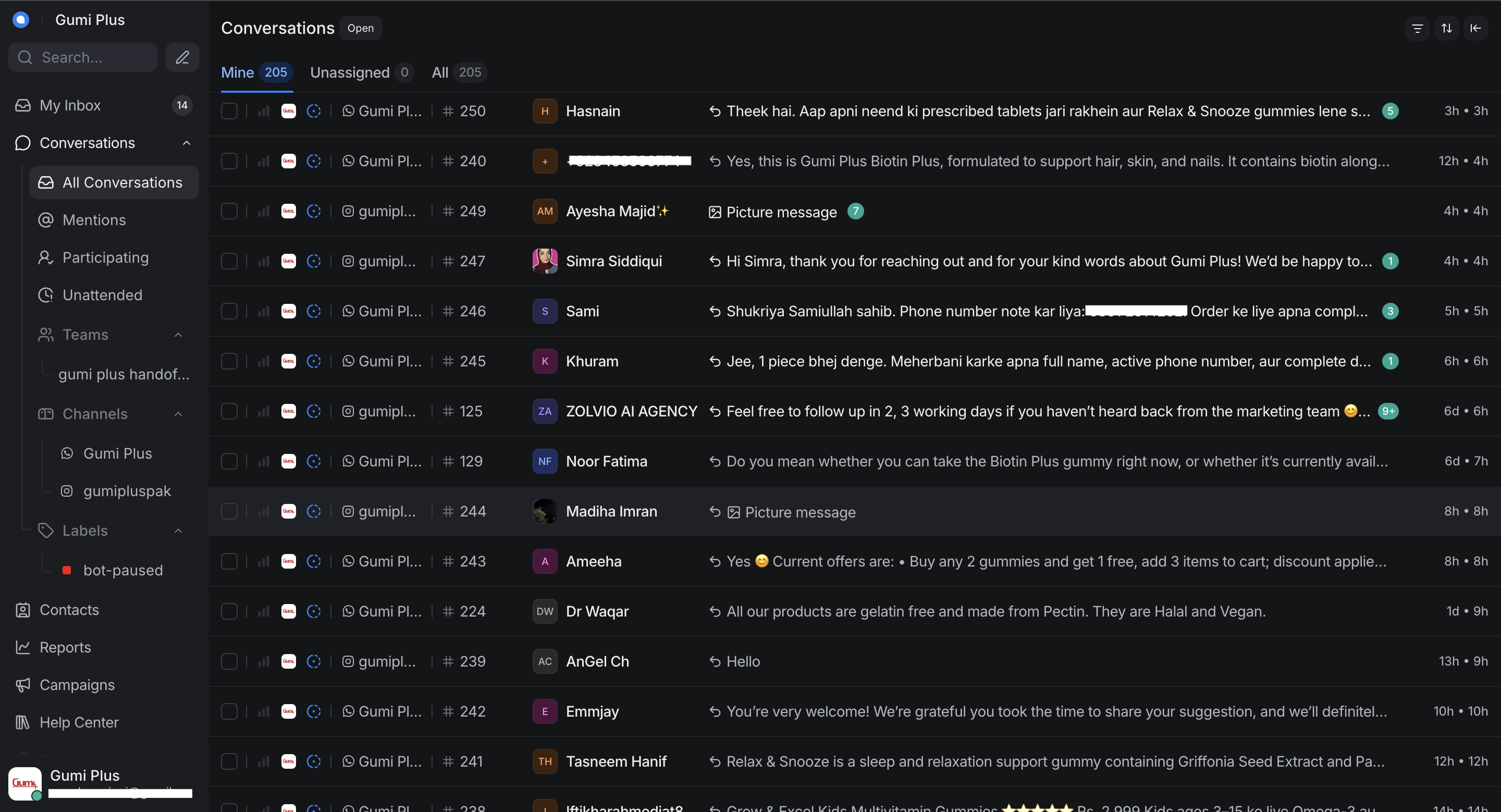Go to Help Center
Screen dimensions: 1501x812
pos(104,722)
